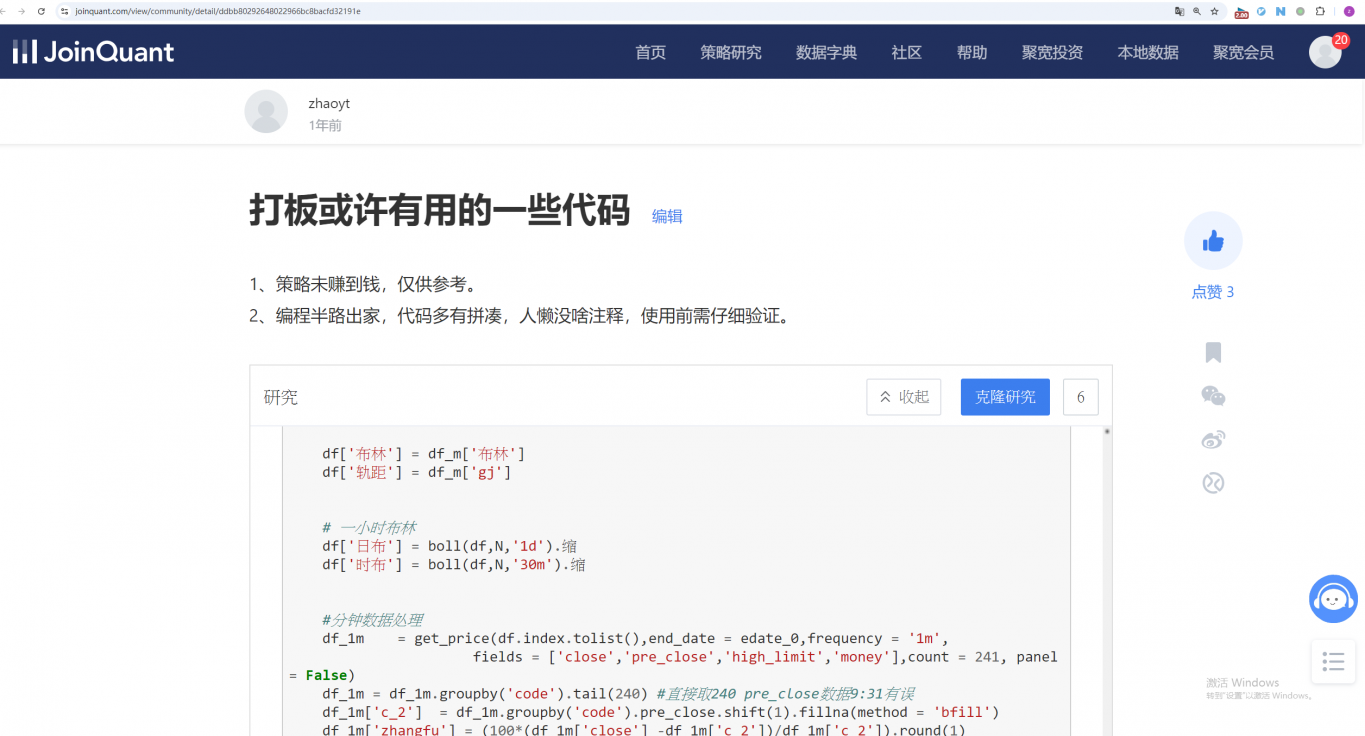
Task: Click the post title 打板或许有用的一些代码
Action: tap(439, 211)
